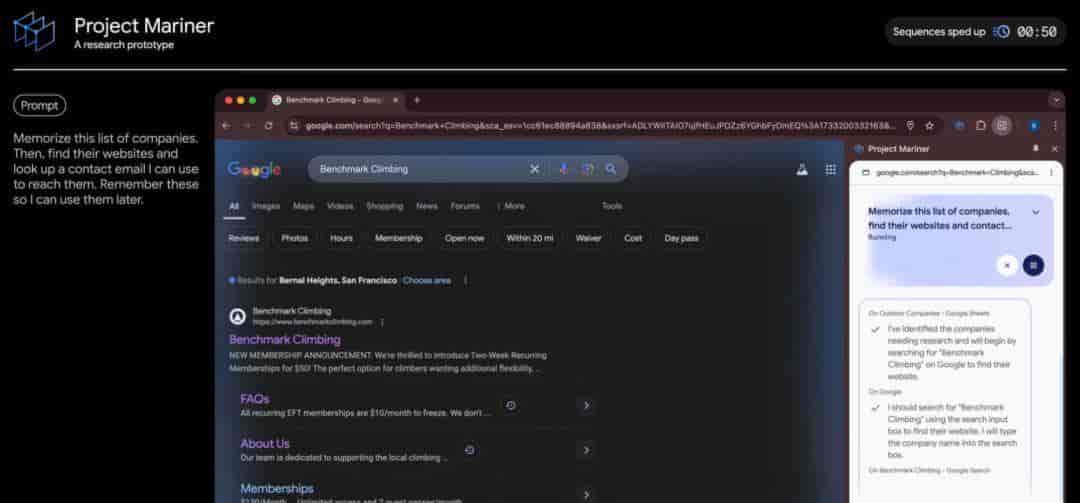Open Chrome three-dot menu
The image size is (1080, 503).
(1055, 125)
